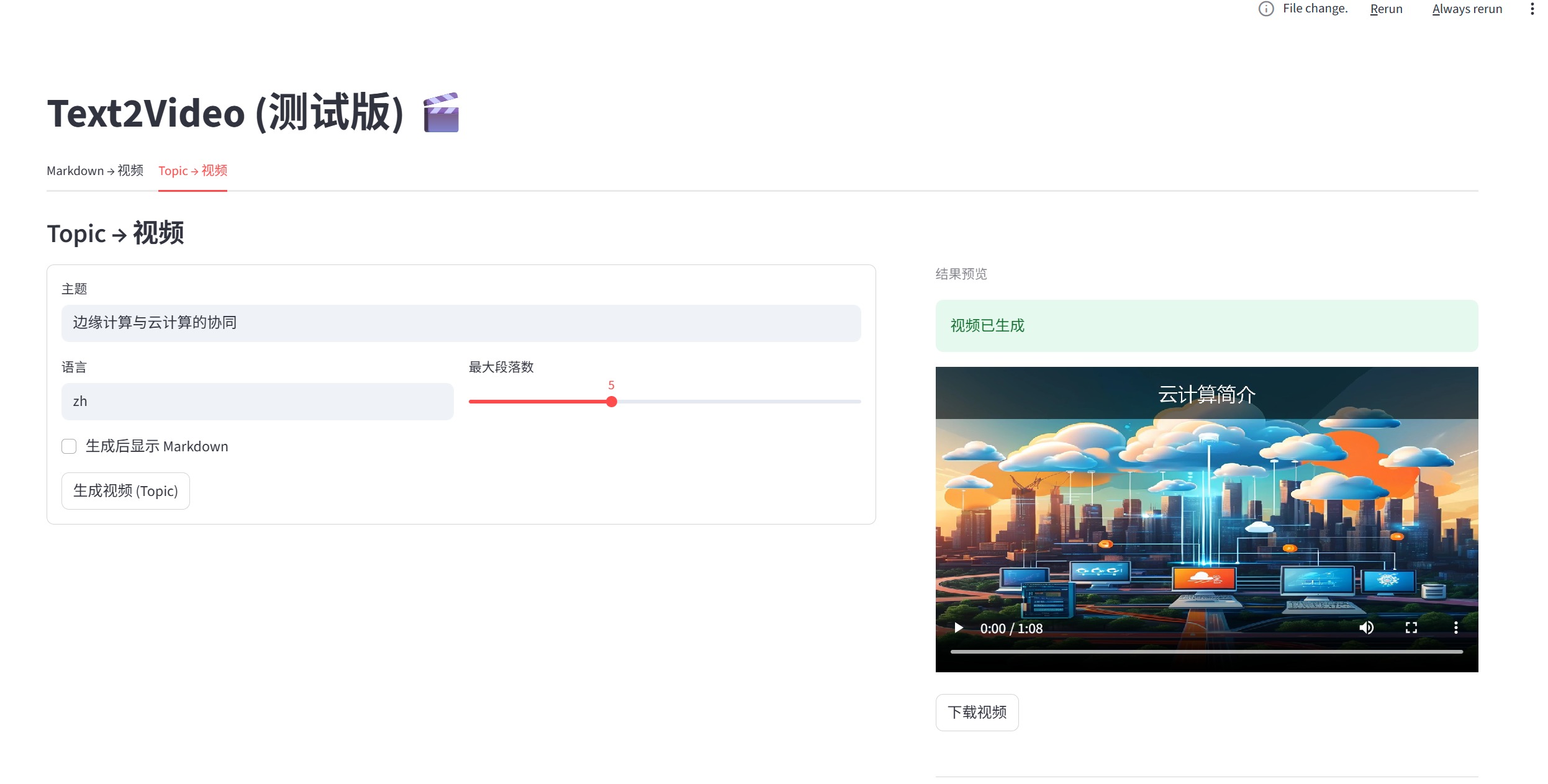Open video player's three-dot options menu

[x=1455, y=628]
